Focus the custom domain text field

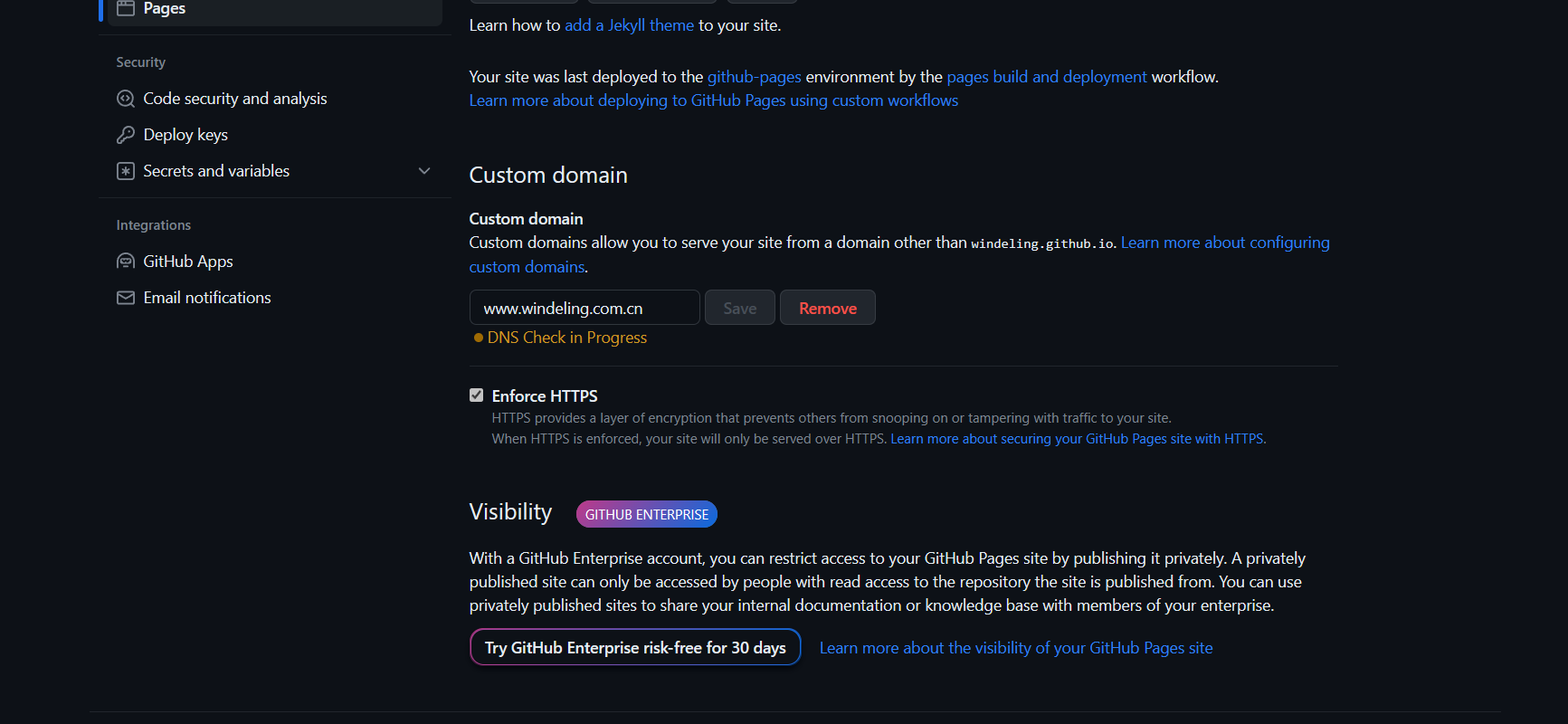tap(584, 308)
